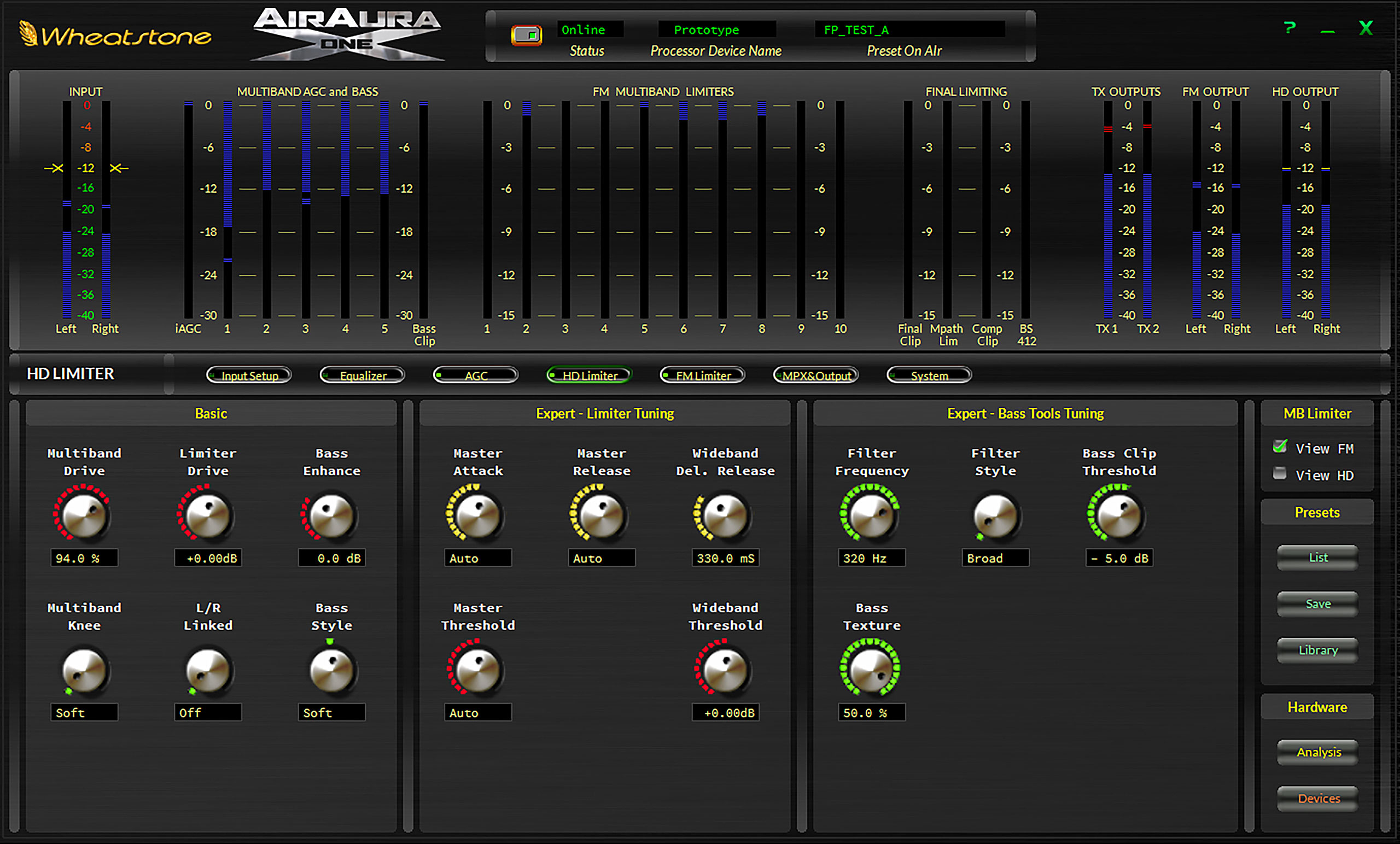The width and height of the screenshot is (1400, 844).
Task: Click the Bass Clip Threshold knob
Action: (x=1119, y=514)
